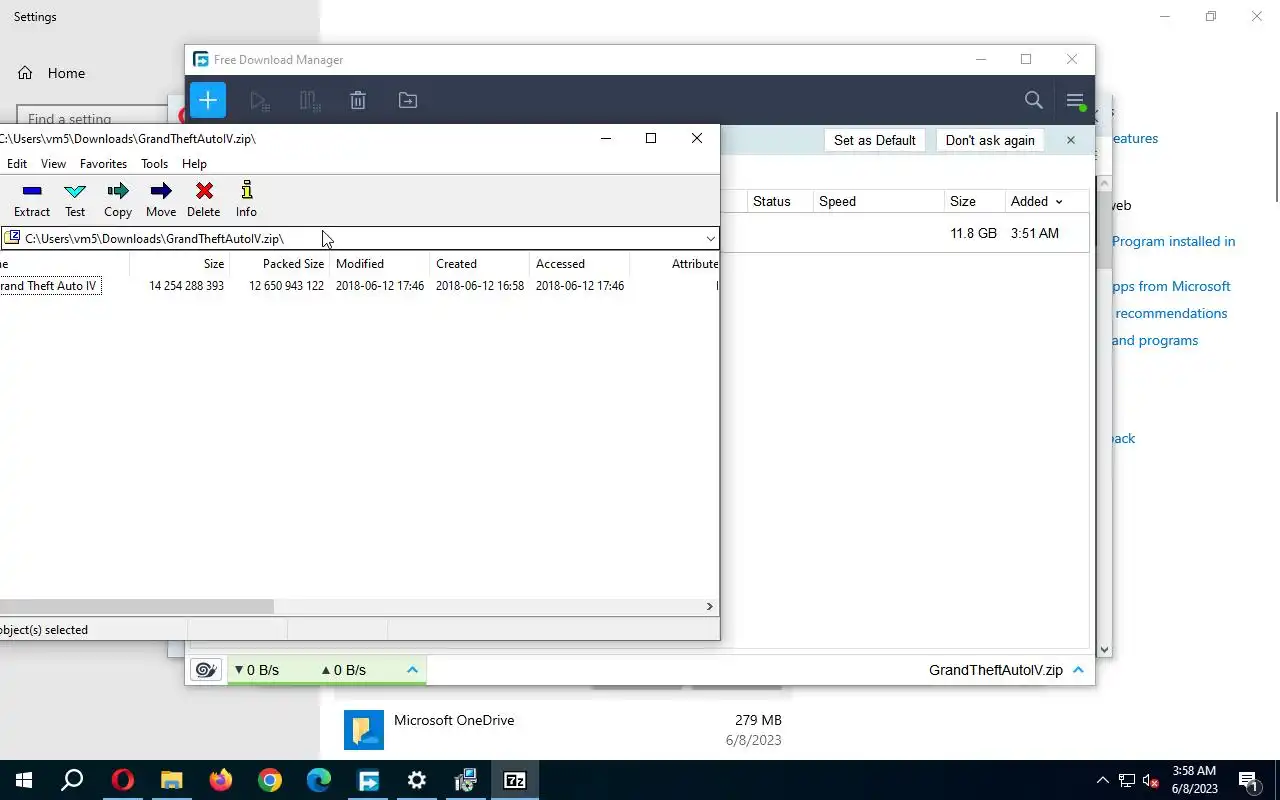Click scroll-right arrow in 7-Zip list

(710, 606)
